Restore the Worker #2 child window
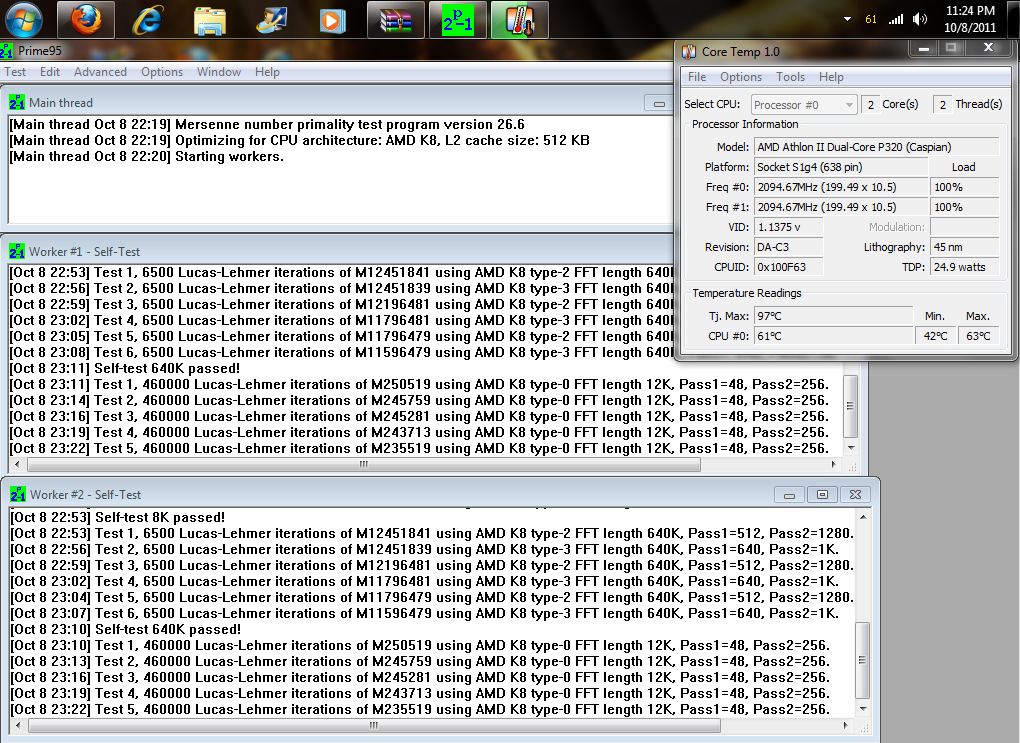 (822, 495)
